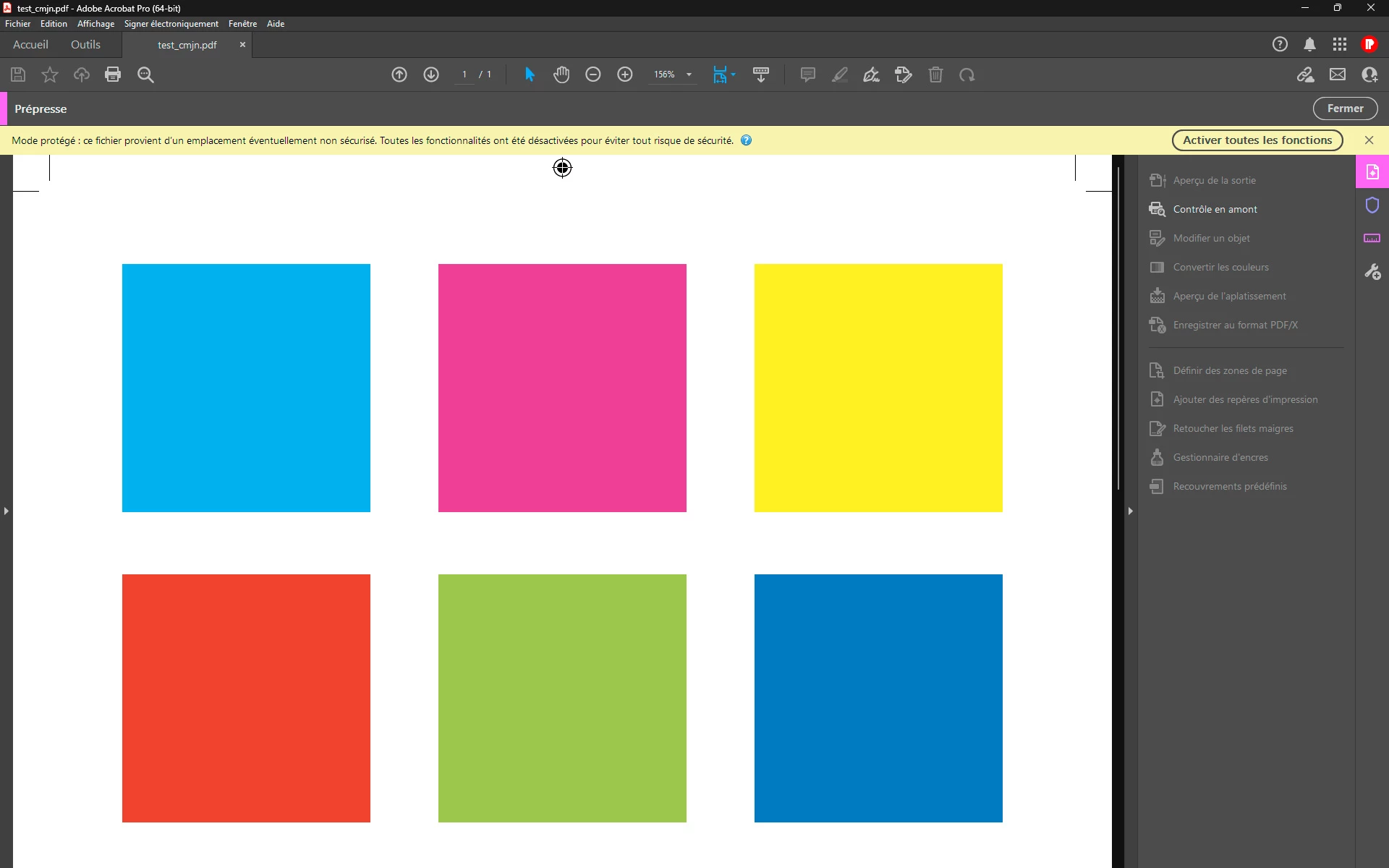Click the notifications bell icon
The width and height of the screenshot is (1389, 868).
(1309, 45)
